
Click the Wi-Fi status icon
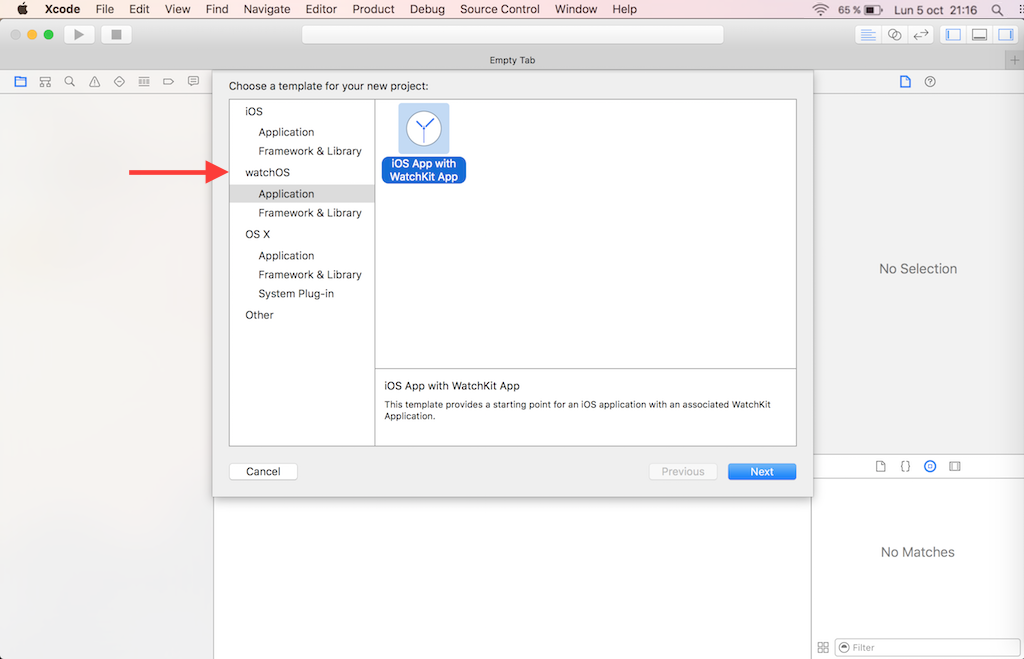[x=820, y=10]
